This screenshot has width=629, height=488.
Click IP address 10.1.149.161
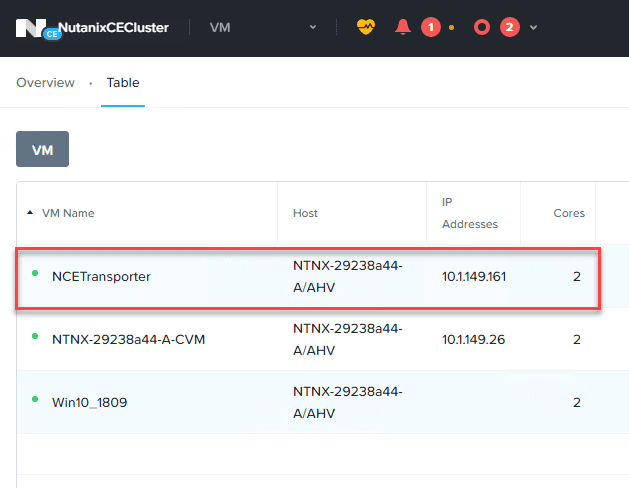click(474, 276)
